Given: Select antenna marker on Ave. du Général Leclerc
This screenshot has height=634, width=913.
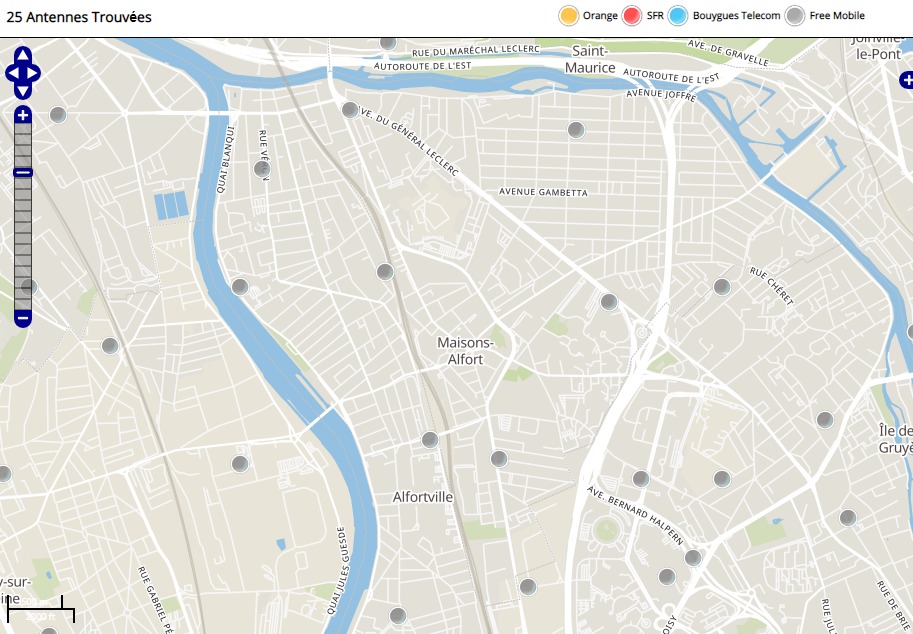Looking at the screenshot, I should click(x=350, y=110).
